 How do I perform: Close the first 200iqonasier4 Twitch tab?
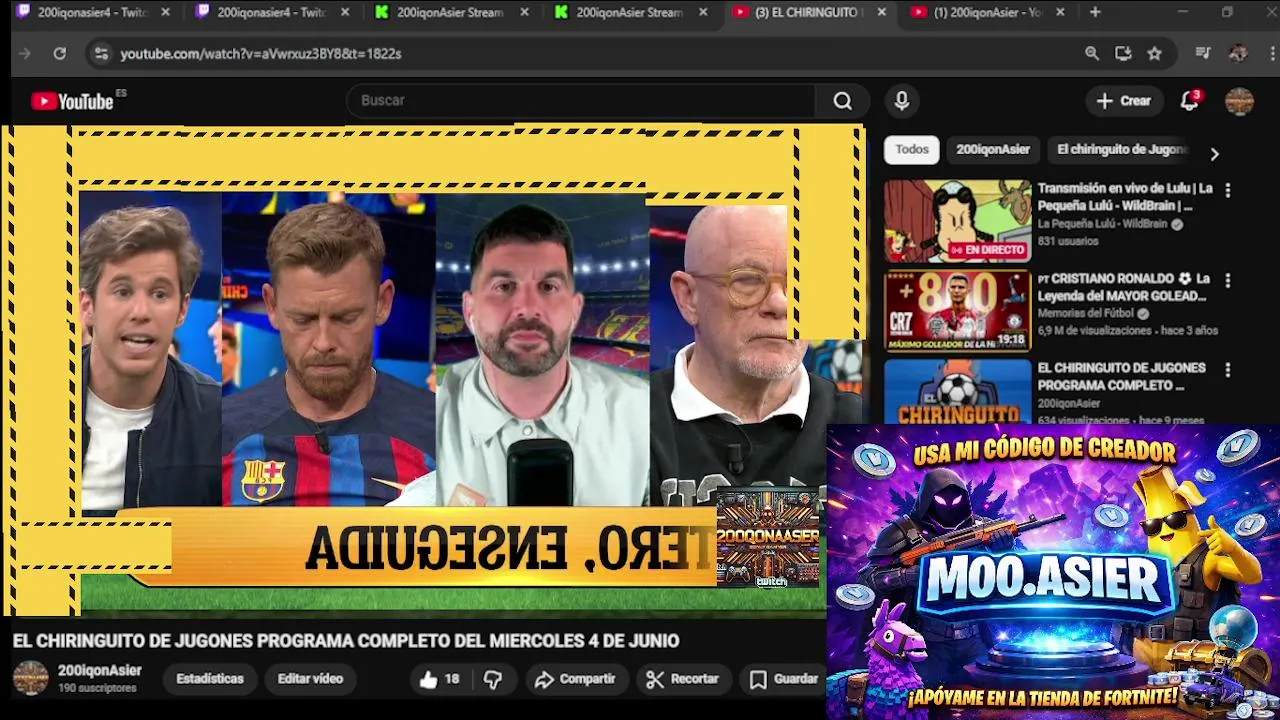(166, 12)
